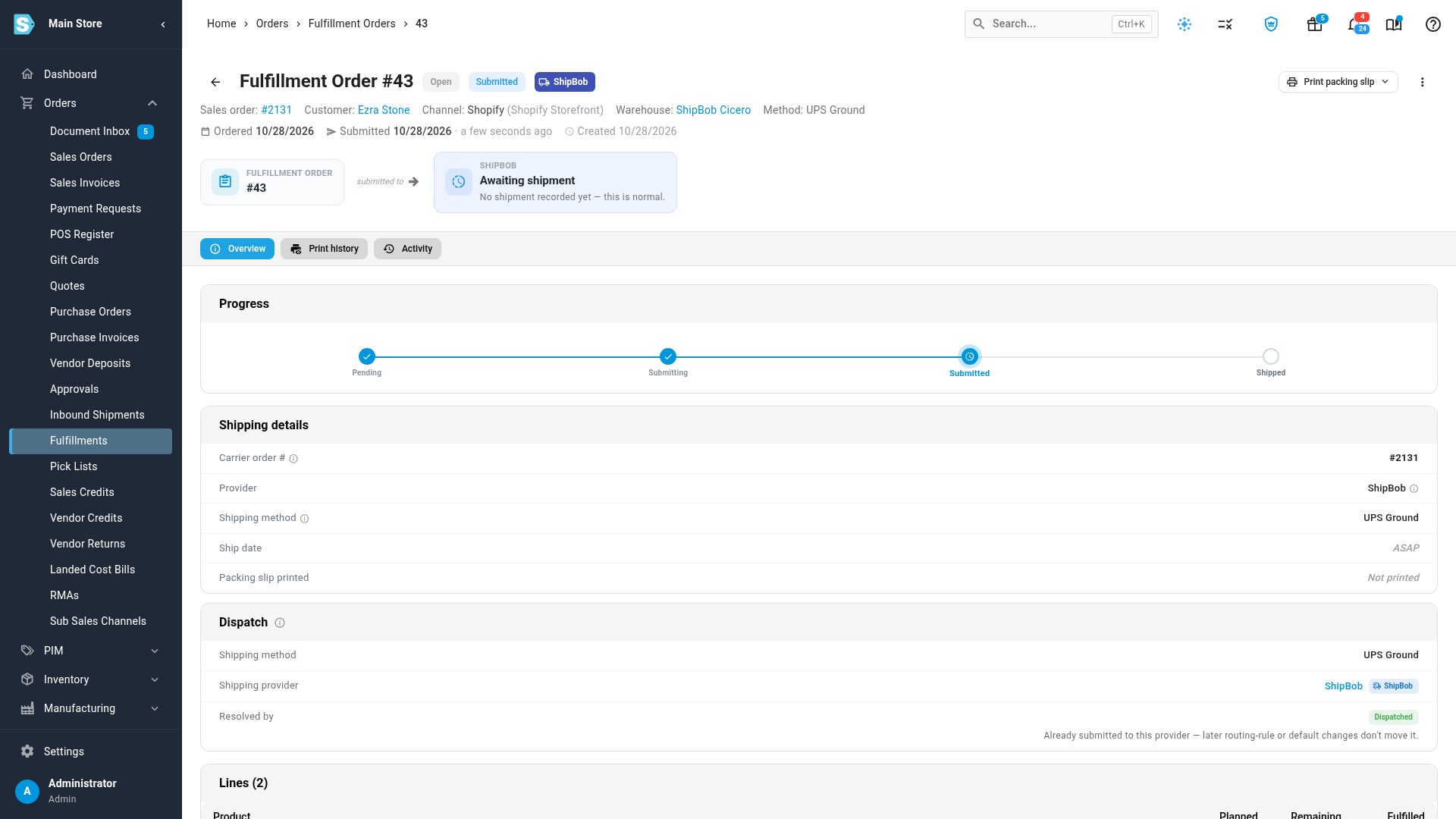Open Document Inbox in sidebar
The height and width of the screenshot is (819, 1456).
(x=90, y=131)
